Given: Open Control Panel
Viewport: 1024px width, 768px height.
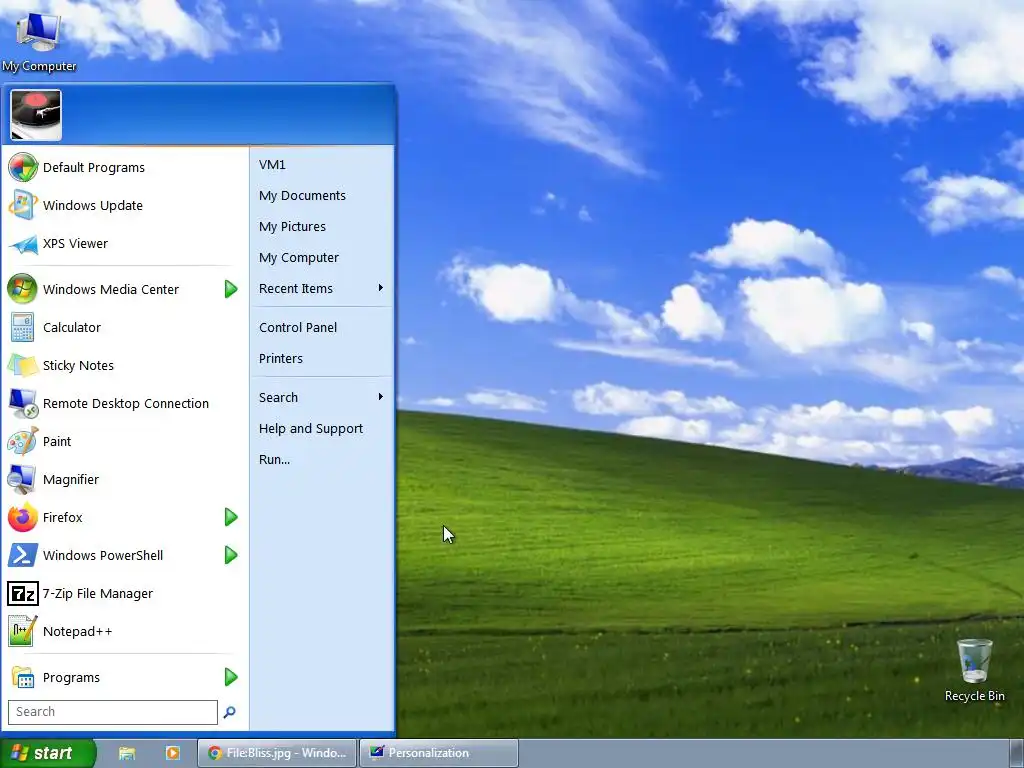Looking at the screenshot, I should [x=321, y=327].
